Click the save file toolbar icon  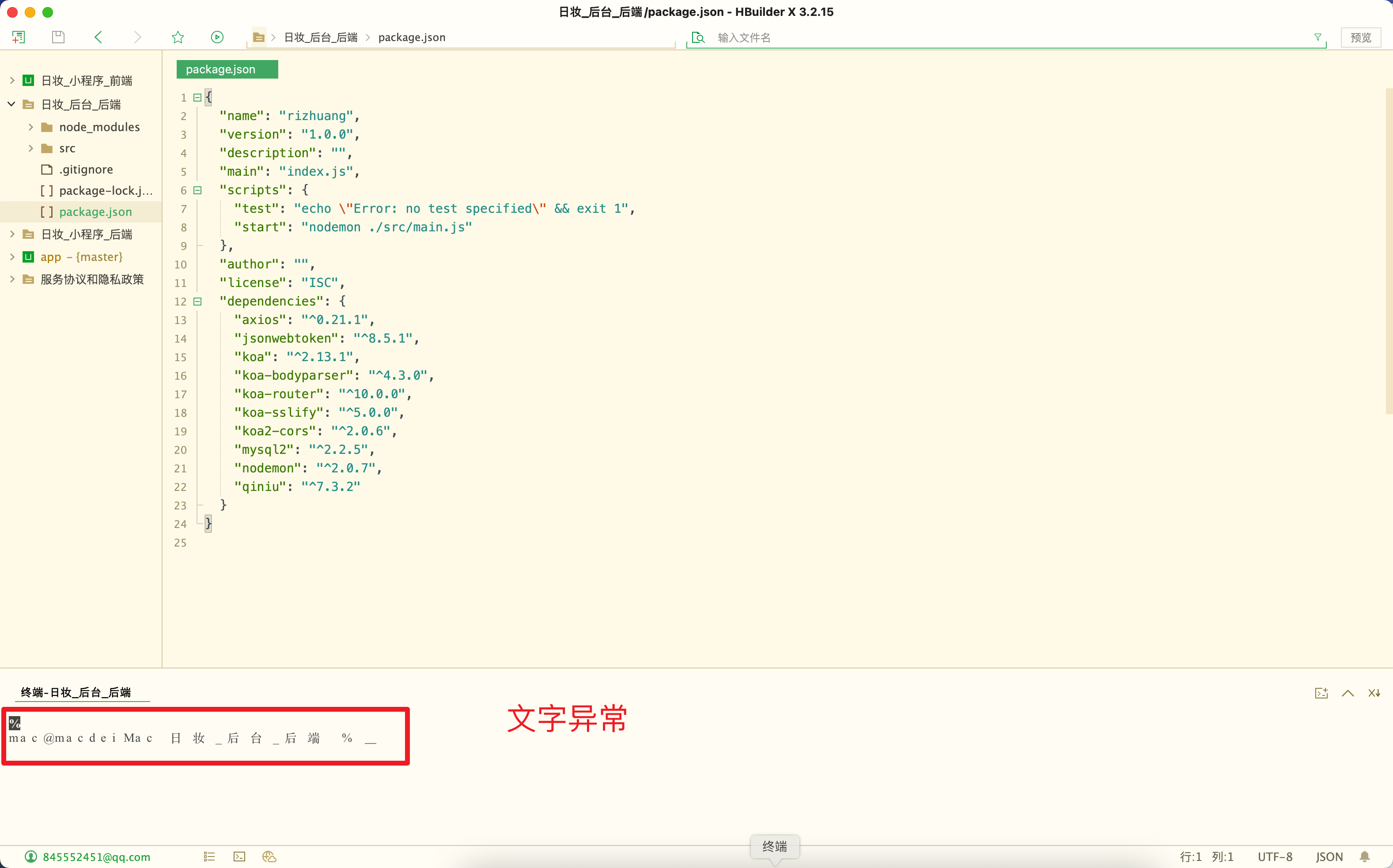(x=58, y=38)
